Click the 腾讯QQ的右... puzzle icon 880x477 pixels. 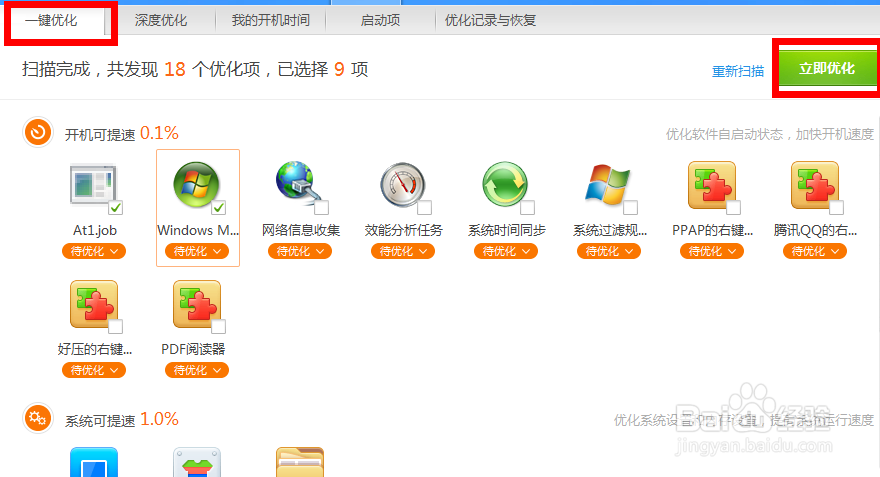(x=815, y=185)
